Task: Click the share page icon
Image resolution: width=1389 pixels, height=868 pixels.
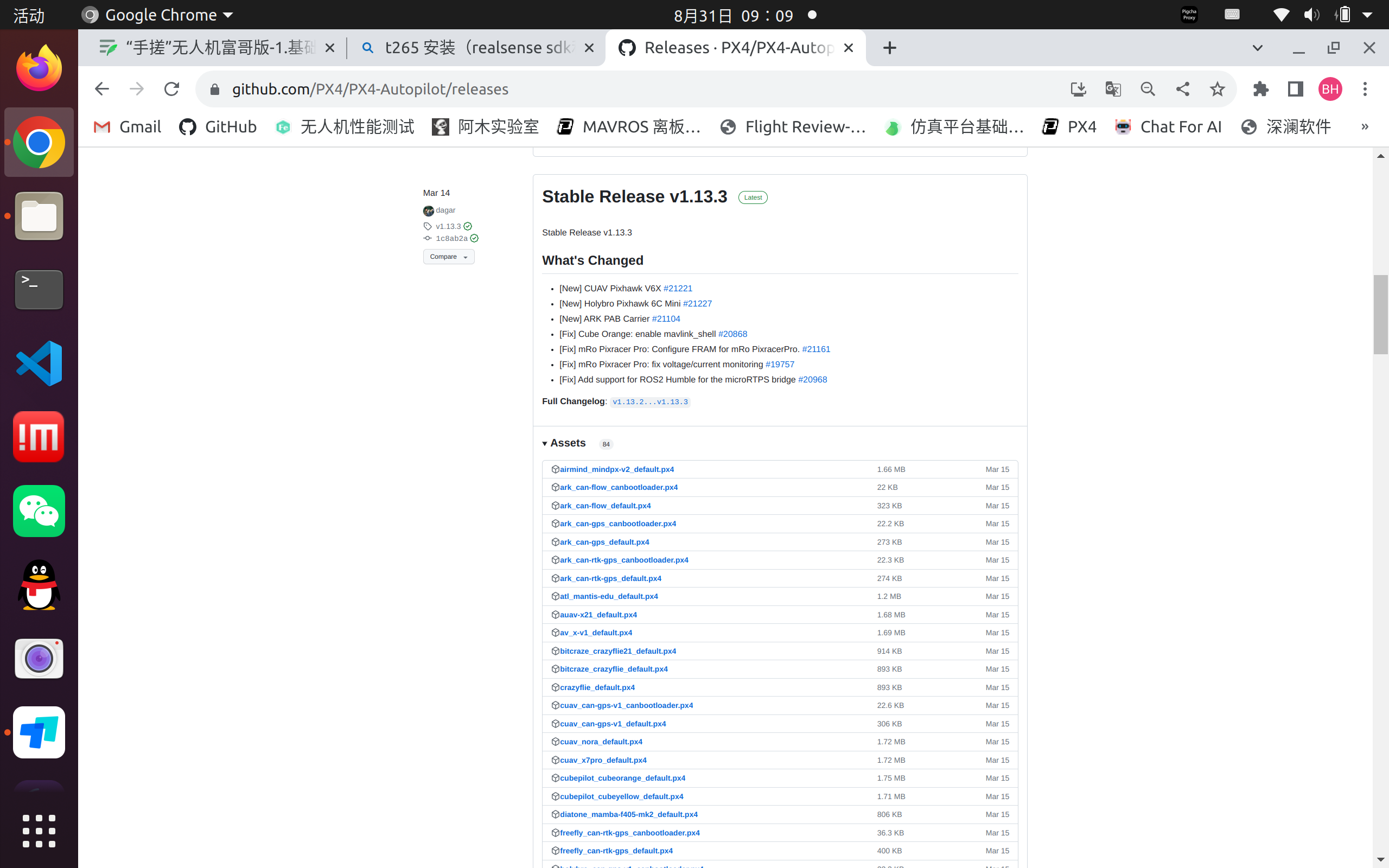Action: [x=1182, y=89]
